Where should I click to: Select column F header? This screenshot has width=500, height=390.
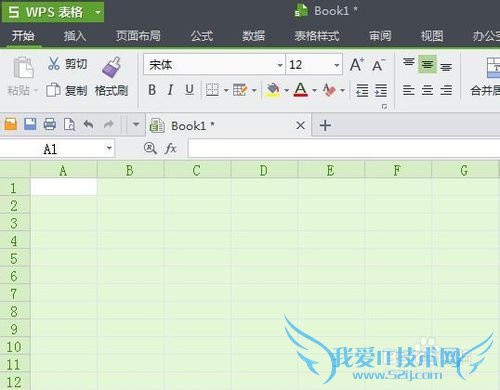click(398, 170)
